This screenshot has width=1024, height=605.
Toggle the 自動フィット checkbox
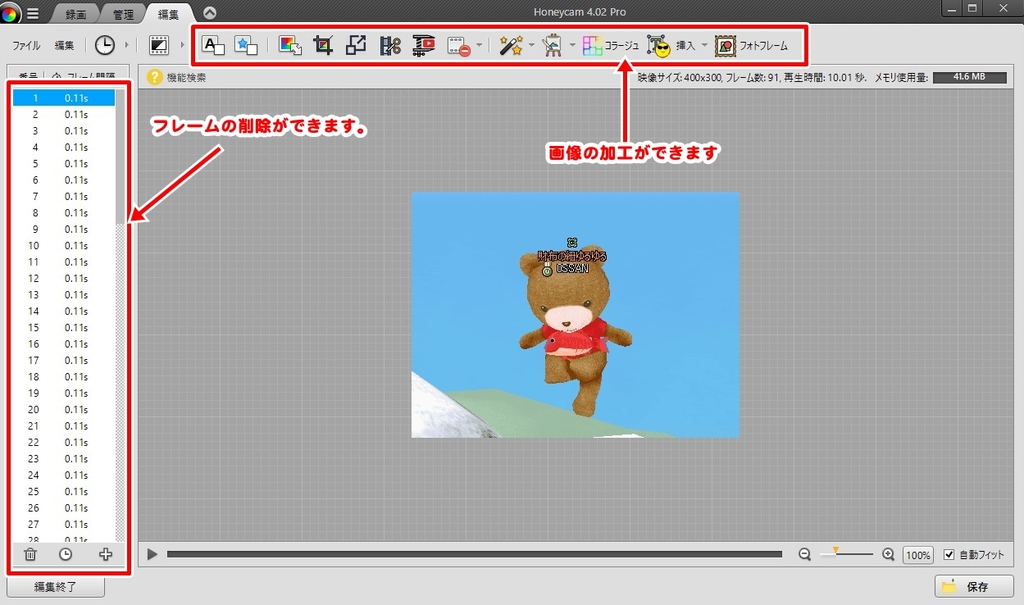click(x=949, y=554)
